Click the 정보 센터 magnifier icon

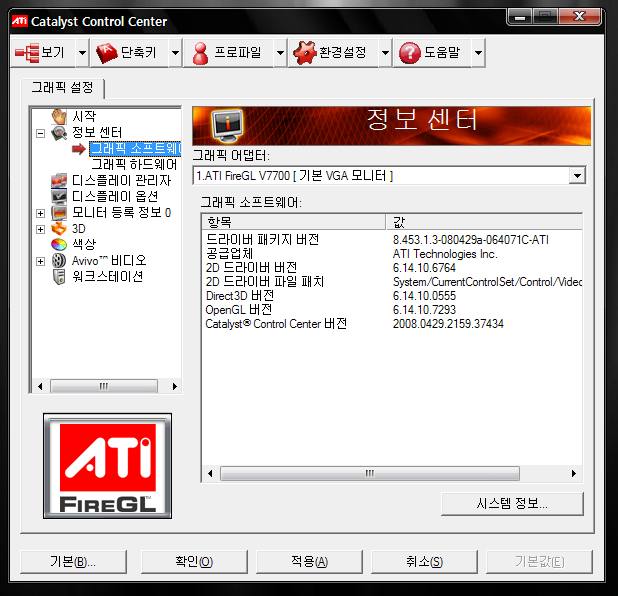59,133
